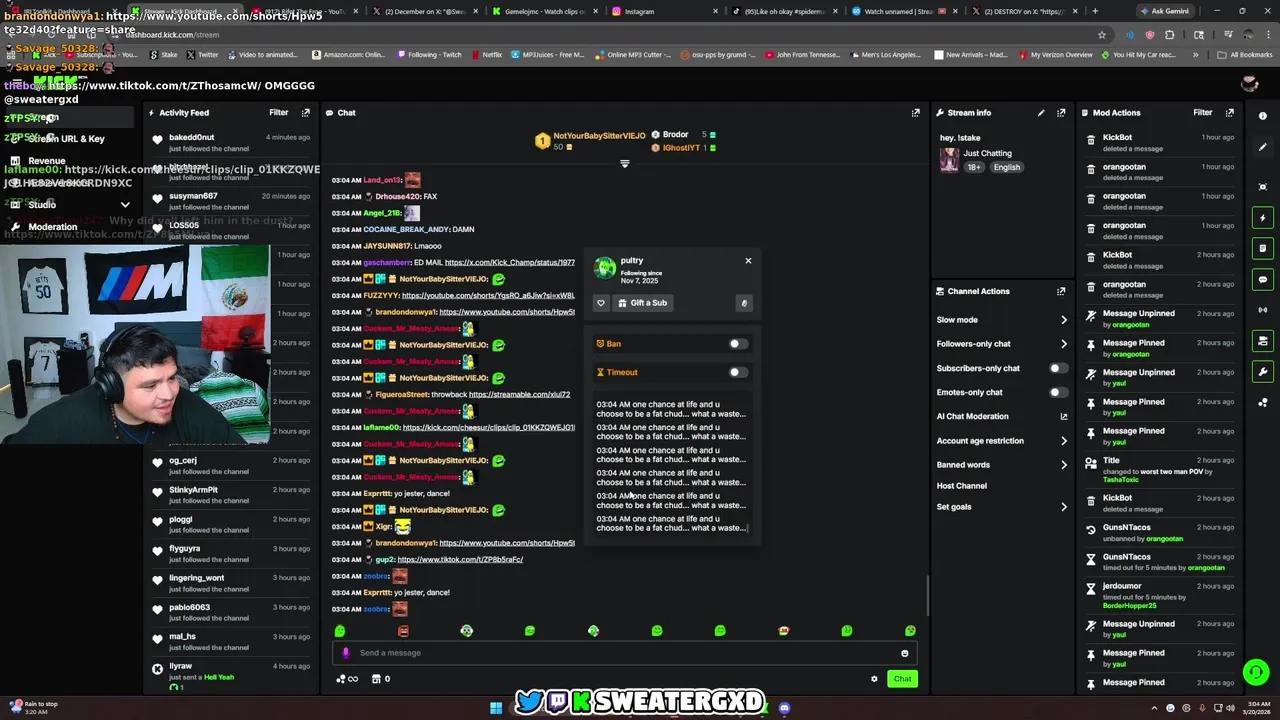This screenshot has height=720, width=1280.
Task: Open weather Rain to stop widget
Action: (33, 707)
